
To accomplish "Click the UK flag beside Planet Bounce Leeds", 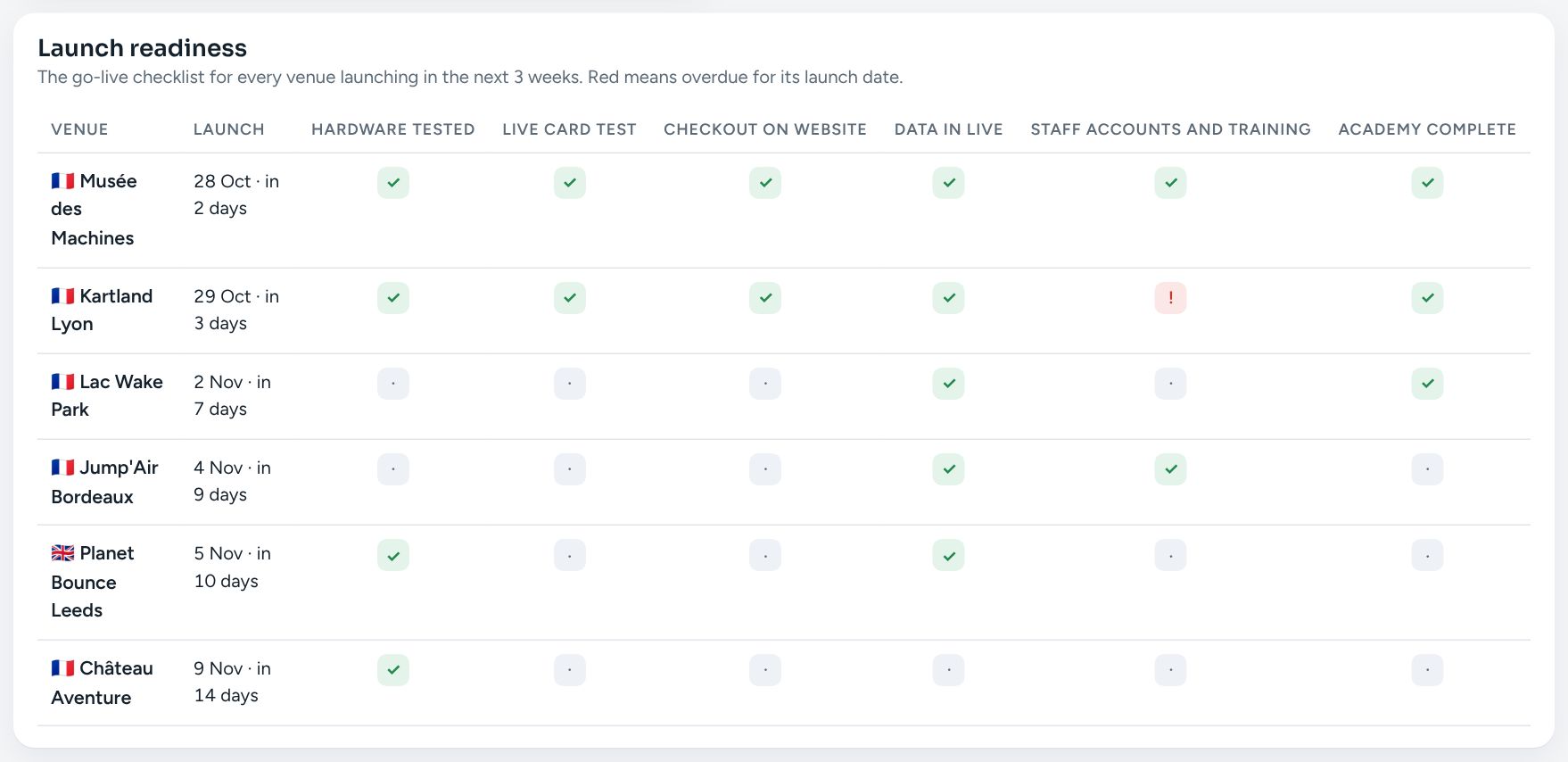I will pyautogui.click(x=62, y=553).
